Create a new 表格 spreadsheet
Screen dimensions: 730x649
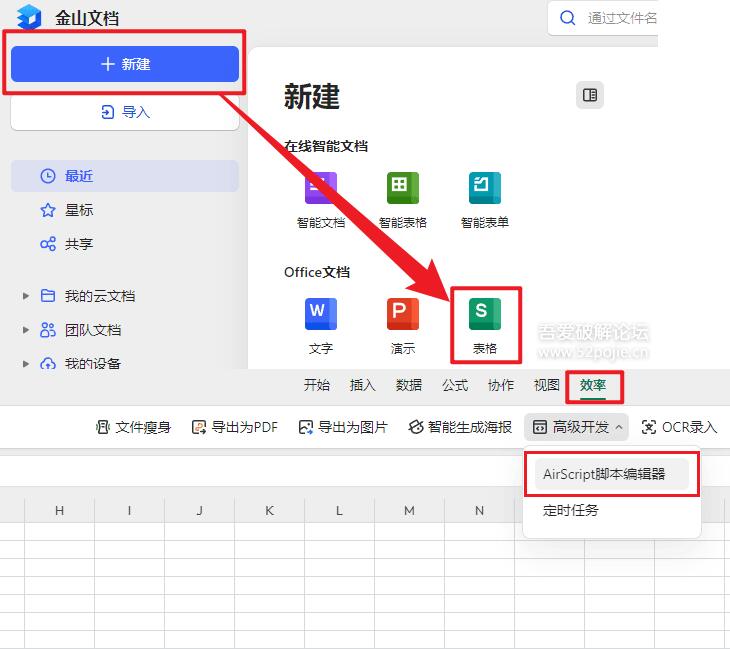[485, 326]
